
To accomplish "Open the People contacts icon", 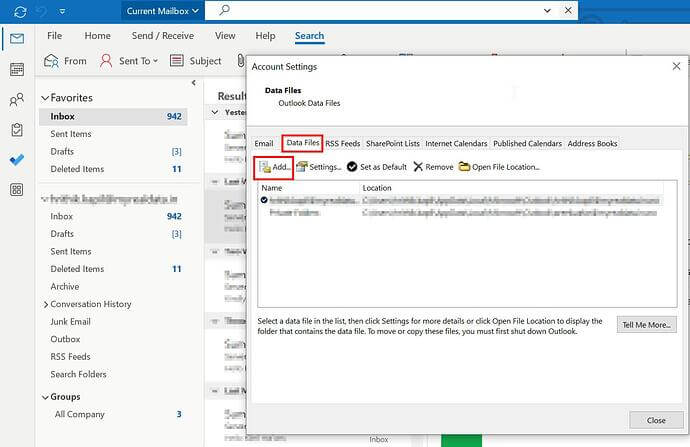I will [x=16, y=99].
